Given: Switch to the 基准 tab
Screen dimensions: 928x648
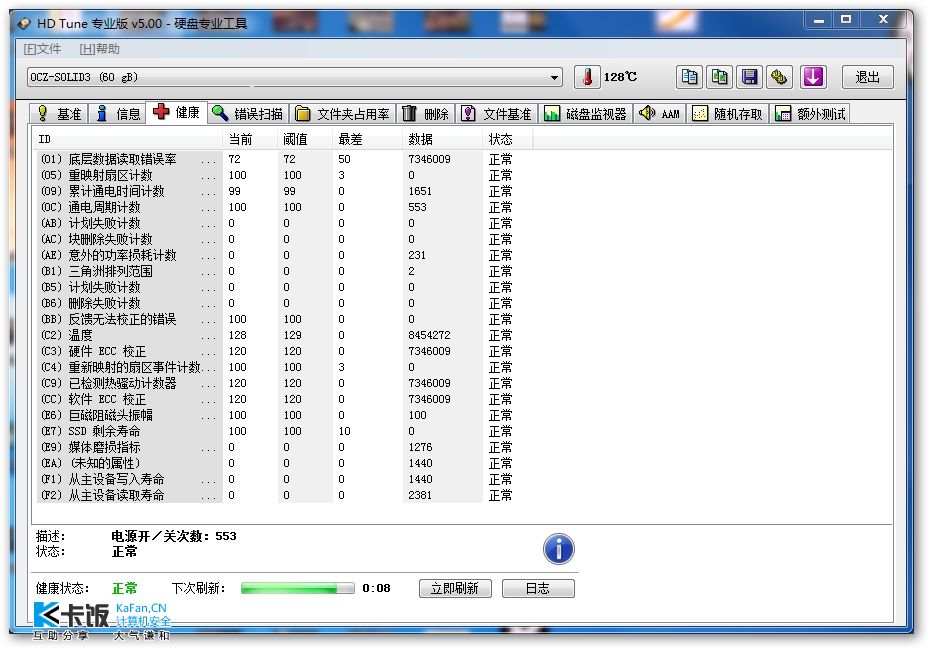Looking at the screenshot, I should pos(59,114).
